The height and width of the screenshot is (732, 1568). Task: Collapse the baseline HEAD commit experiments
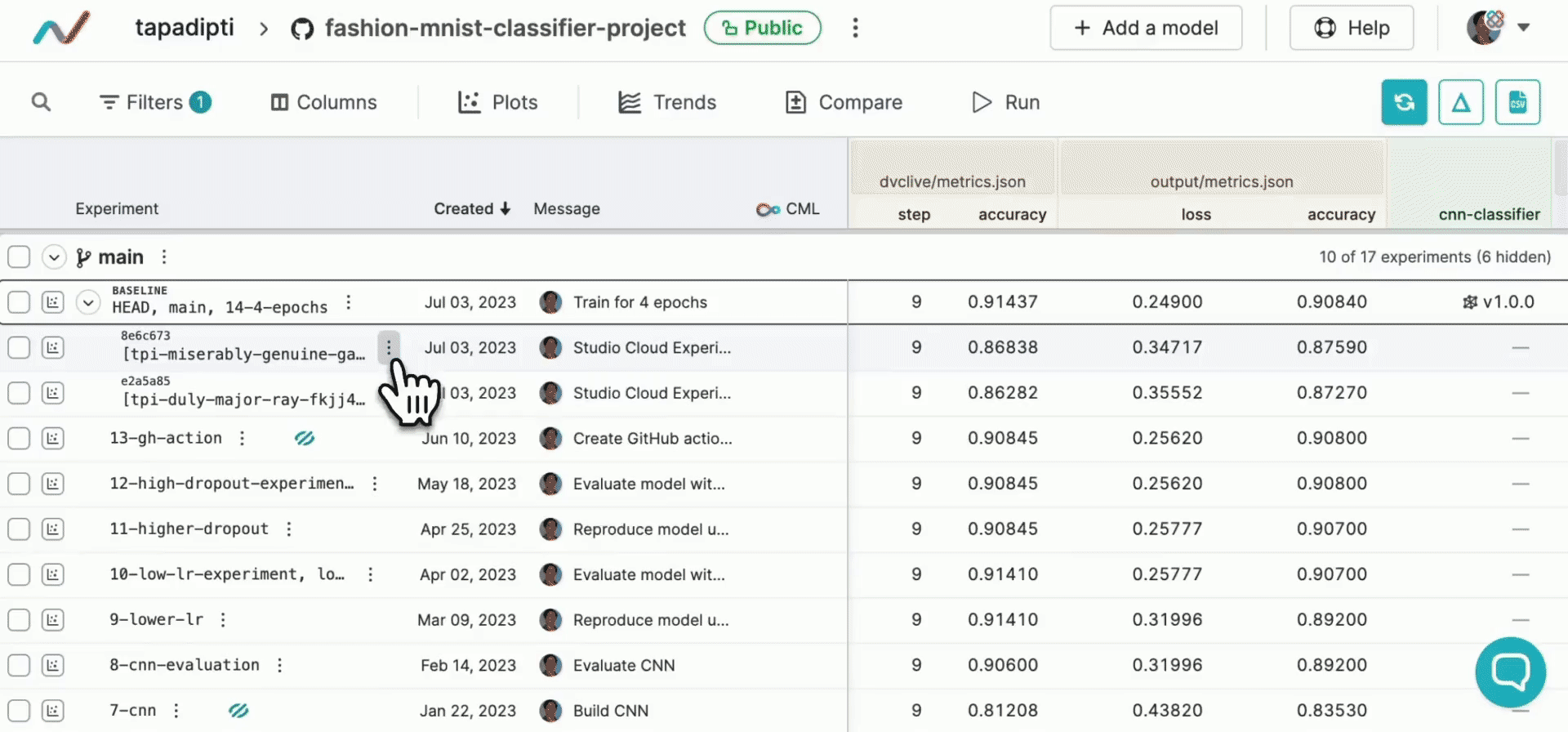[88, 303]
